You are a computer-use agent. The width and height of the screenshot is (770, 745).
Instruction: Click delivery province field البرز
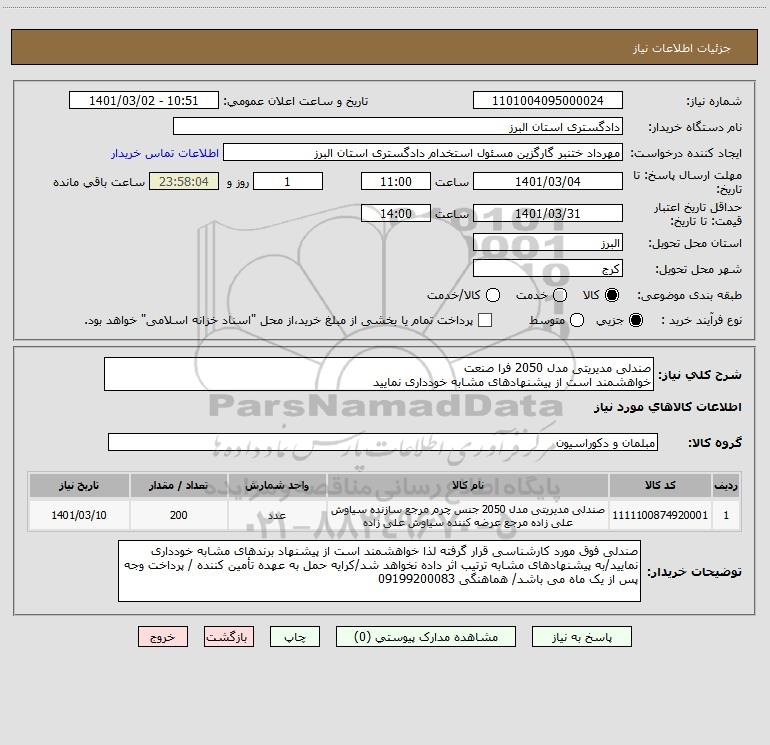click(x=548, y=243)
